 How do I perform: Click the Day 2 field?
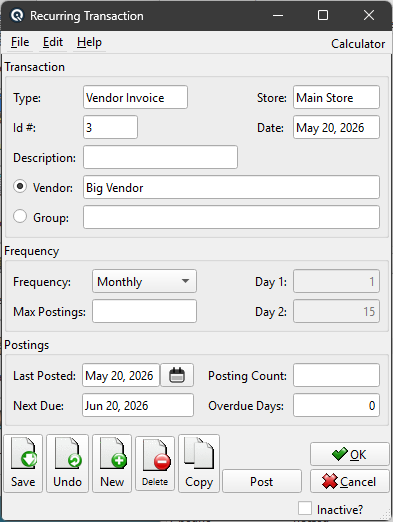tap(336, 311)
